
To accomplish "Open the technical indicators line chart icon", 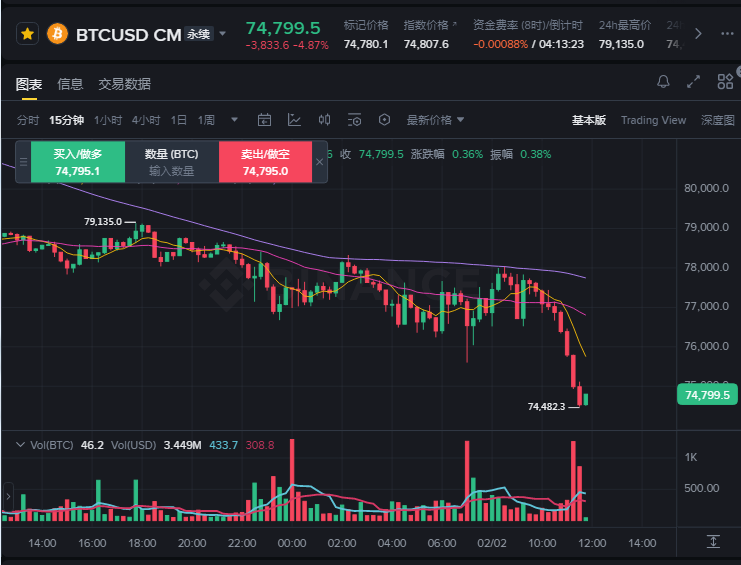I will 294,120.
